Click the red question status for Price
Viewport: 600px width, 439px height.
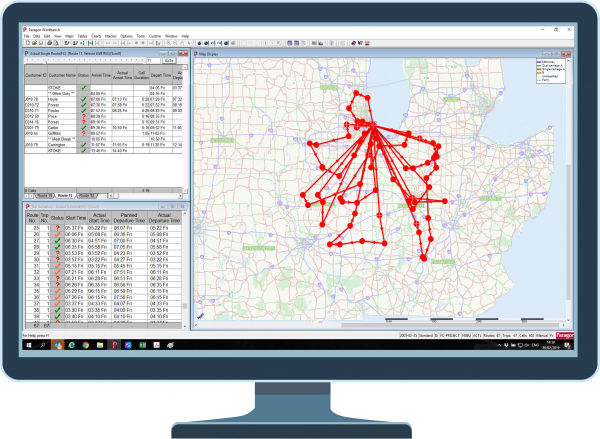click(83, 116)
